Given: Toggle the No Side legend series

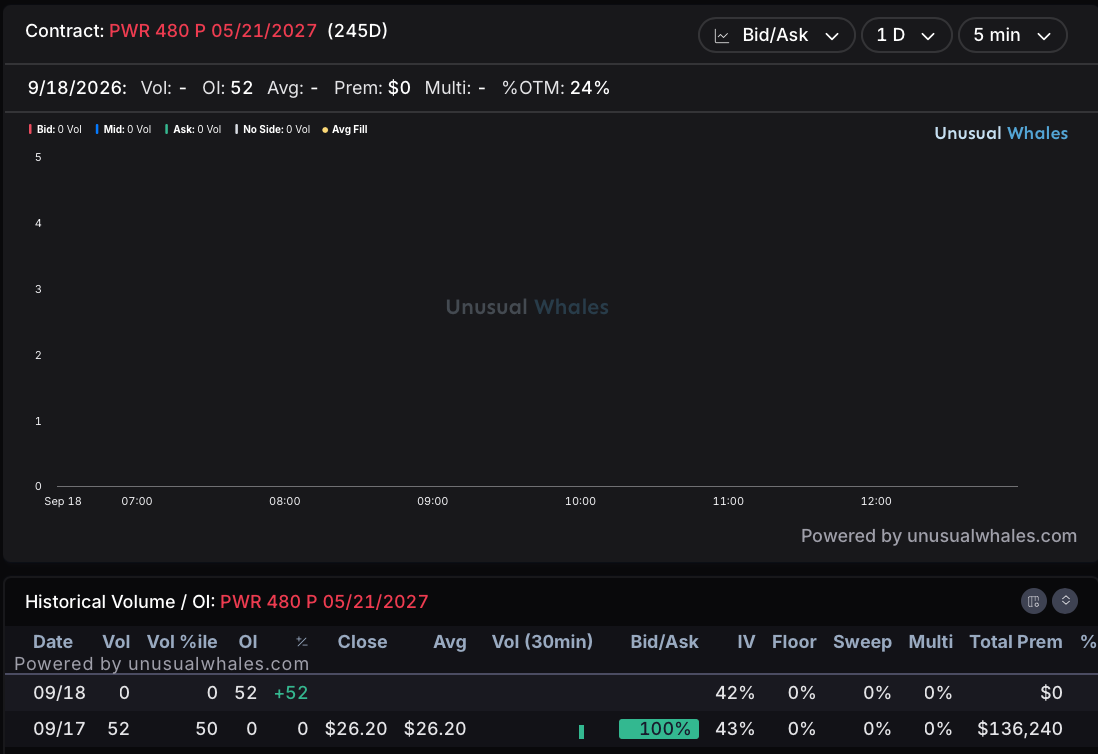Looking at the screenshot, I should click(x=272, y=130).
